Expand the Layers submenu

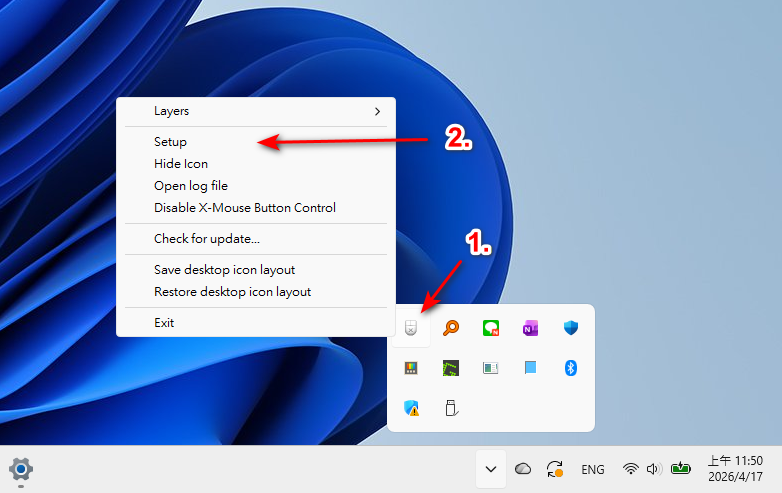click(x=256, y=111)
